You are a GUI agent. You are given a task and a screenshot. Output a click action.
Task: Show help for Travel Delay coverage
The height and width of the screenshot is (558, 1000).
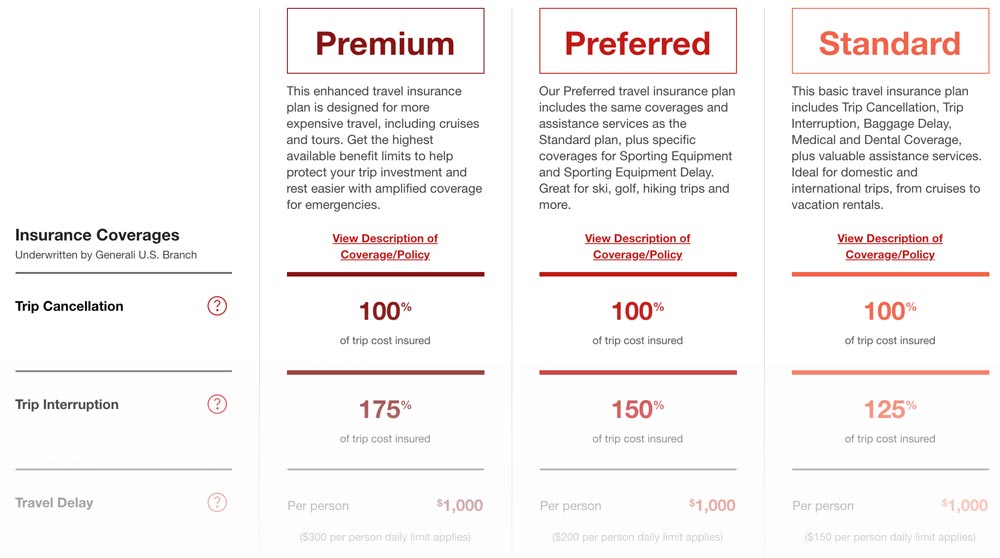(x=217, y=503)
